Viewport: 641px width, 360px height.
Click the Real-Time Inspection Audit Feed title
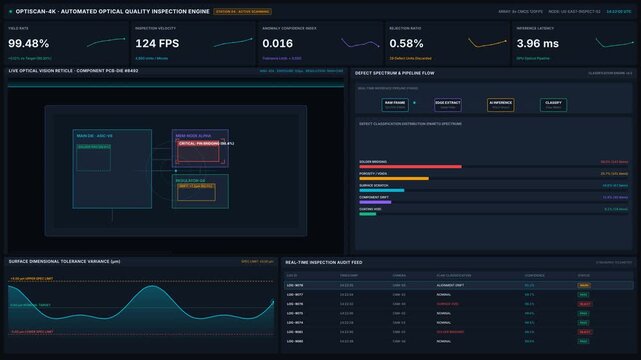323,262
